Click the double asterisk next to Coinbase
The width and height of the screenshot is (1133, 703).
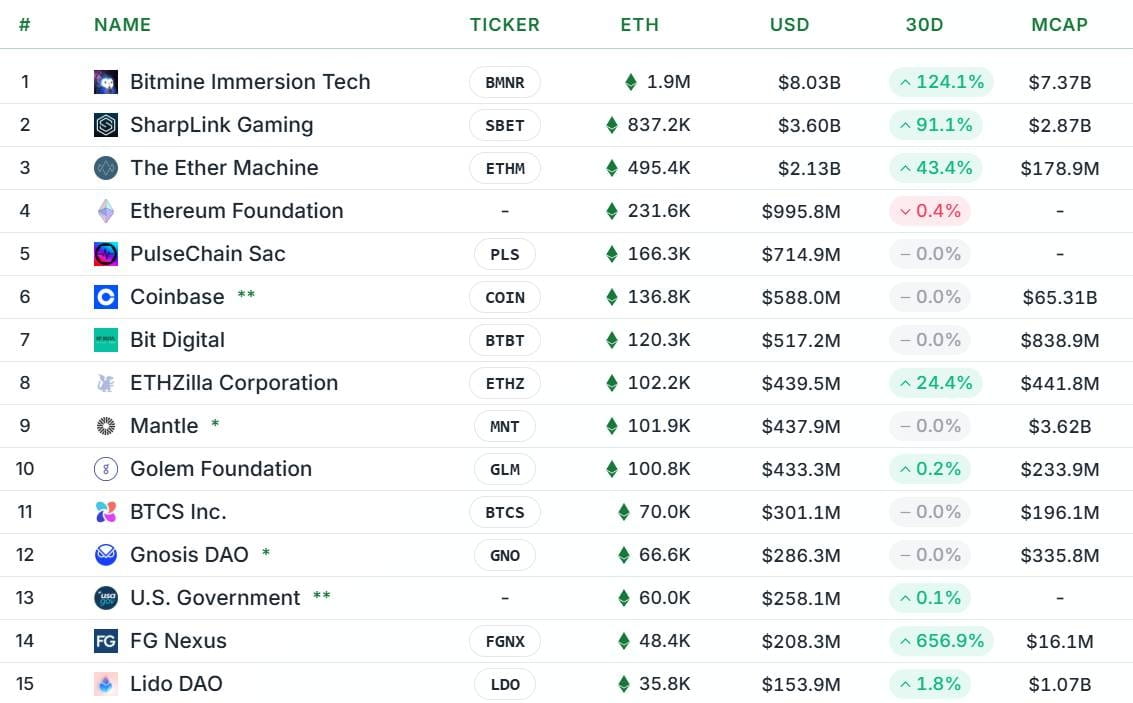point(246,295)
